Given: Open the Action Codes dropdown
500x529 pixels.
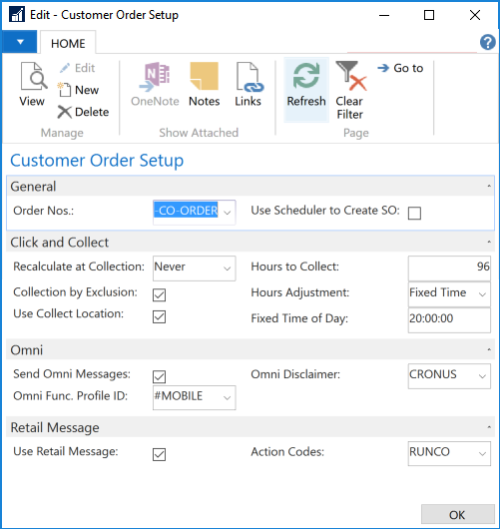Looking at the screenshot, I should [482, 454].
